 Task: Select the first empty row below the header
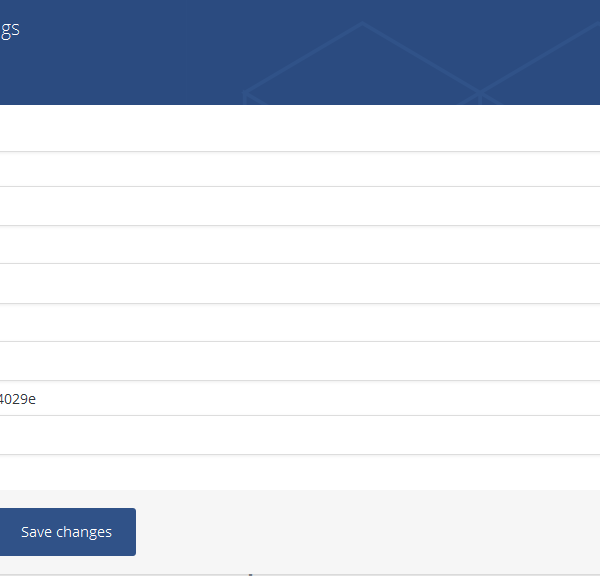pyautogui.click(x=300, y=129)
